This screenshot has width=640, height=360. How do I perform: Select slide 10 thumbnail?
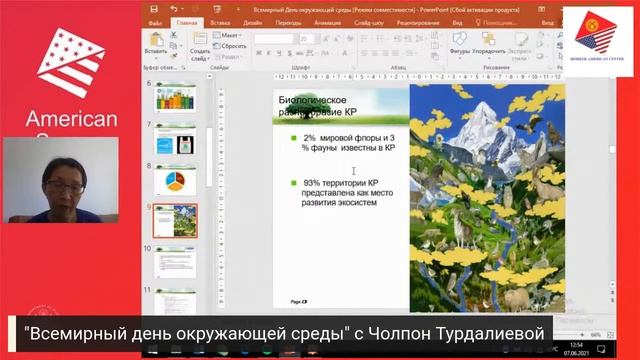(176, 262)
